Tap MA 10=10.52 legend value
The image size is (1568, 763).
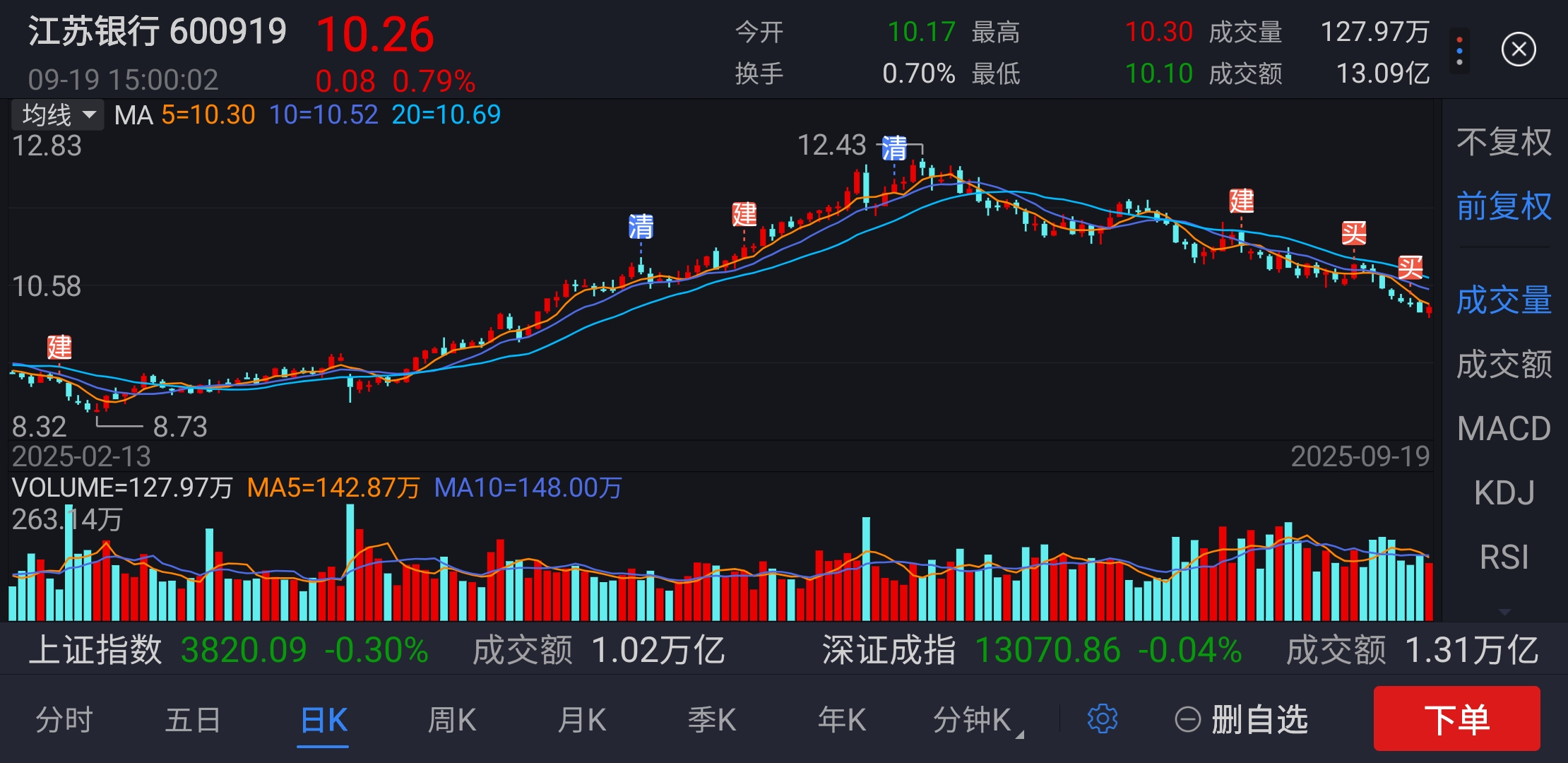(324, 114)
